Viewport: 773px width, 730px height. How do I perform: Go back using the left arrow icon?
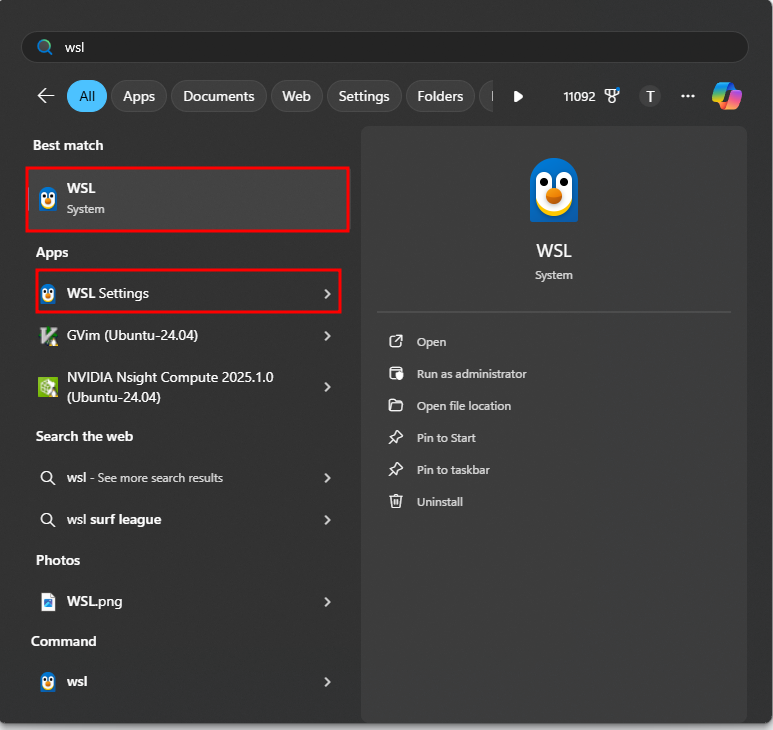pyautogui.click(x=46, y=96)
